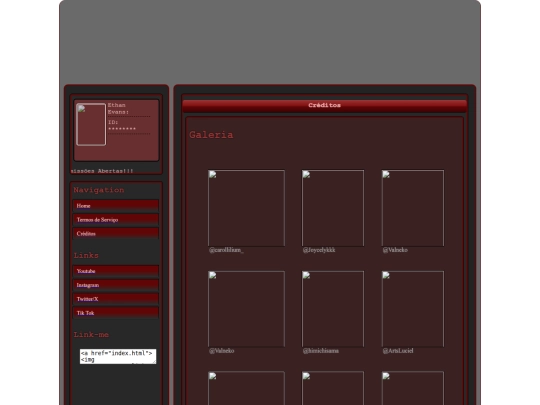The width and height of the screenshot is (540, 405).
Task: Go to Termos de Serviço page
Action: point(116,219)
